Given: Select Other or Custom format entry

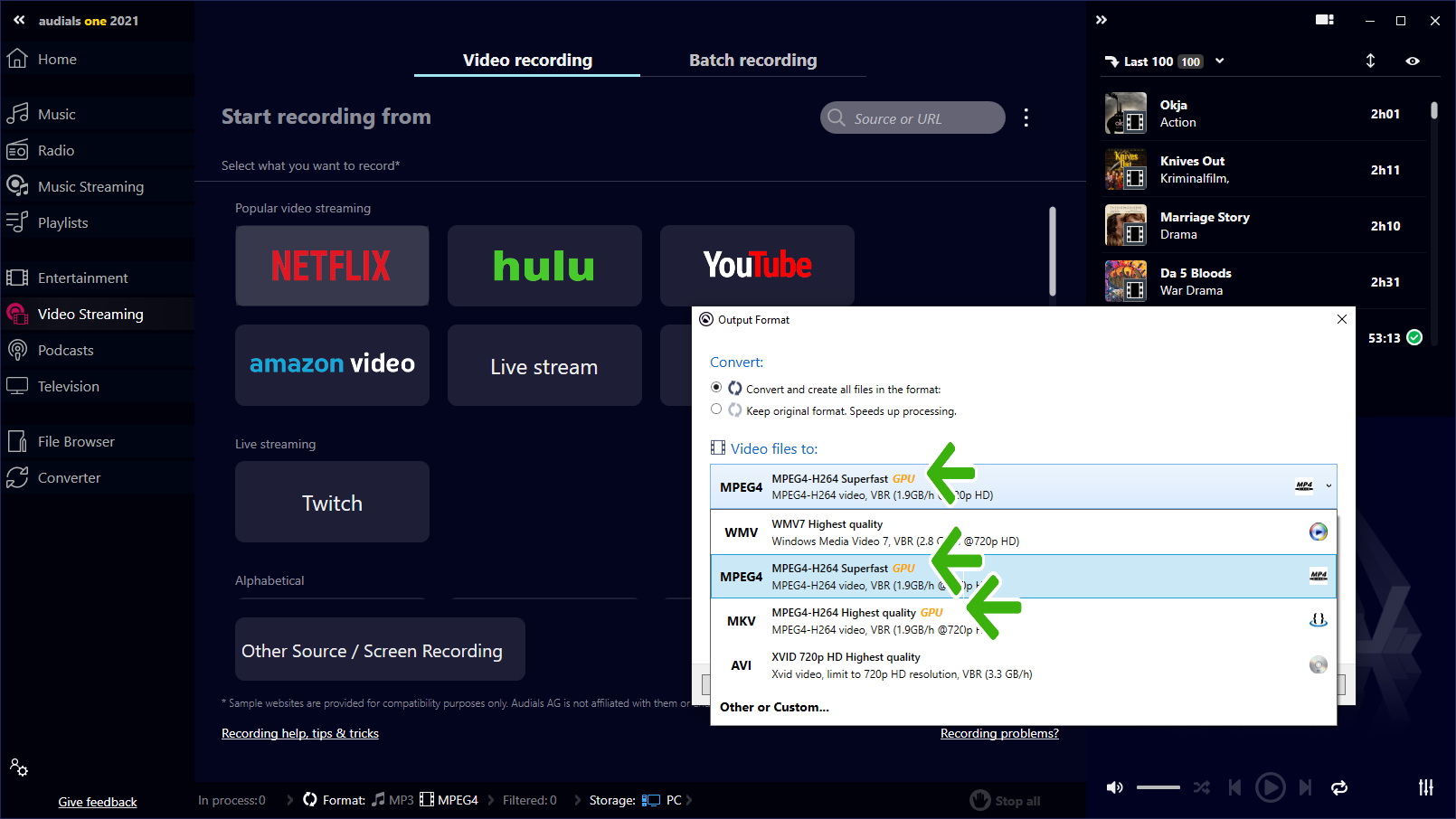Looking at the screenshot, I should [x=774, y=707].
